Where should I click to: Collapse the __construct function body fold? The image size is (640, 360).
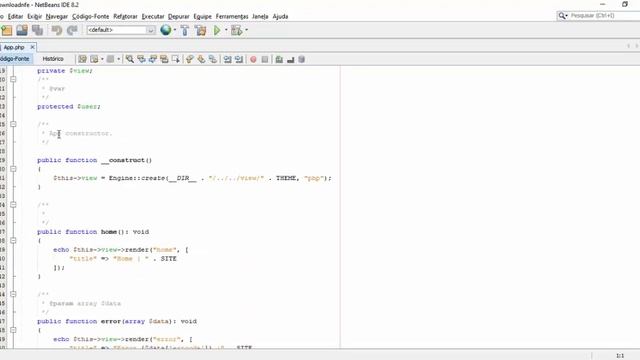point(13,169)
